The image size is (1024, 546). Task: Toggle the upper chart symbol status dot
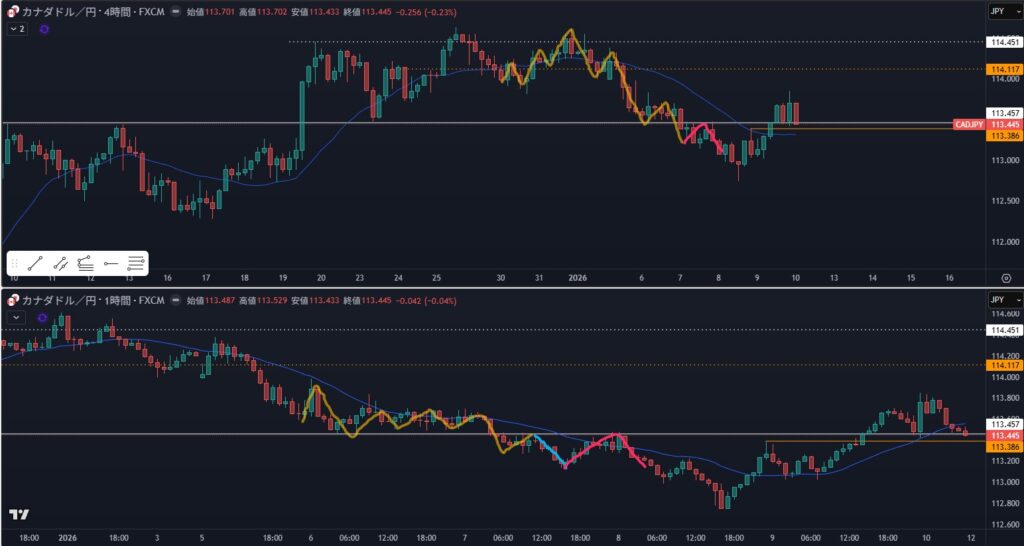(x=176, y=12)
